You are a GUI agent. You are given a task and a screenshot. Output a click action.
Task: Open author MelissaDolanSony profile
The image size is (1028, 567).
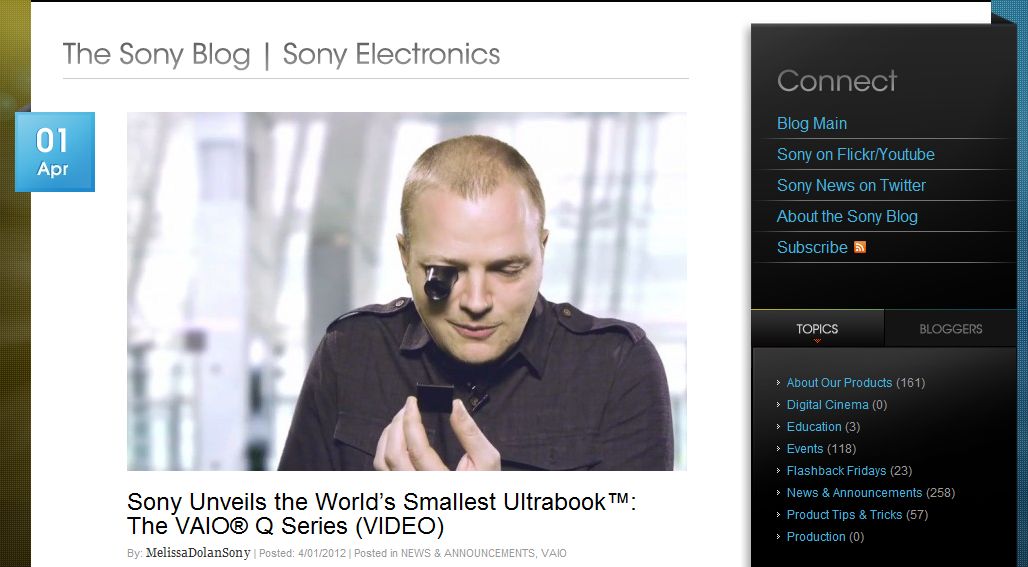pos(198,553)
